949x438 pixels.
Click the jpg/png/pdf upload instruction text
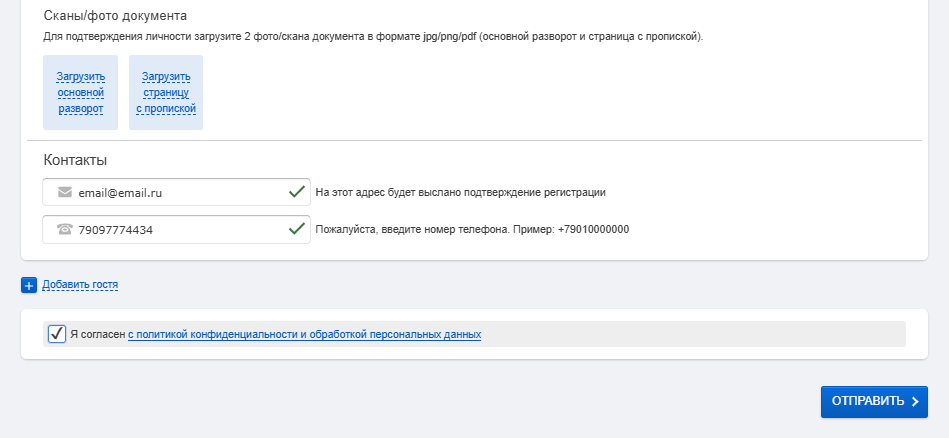(x=374, y=37)
